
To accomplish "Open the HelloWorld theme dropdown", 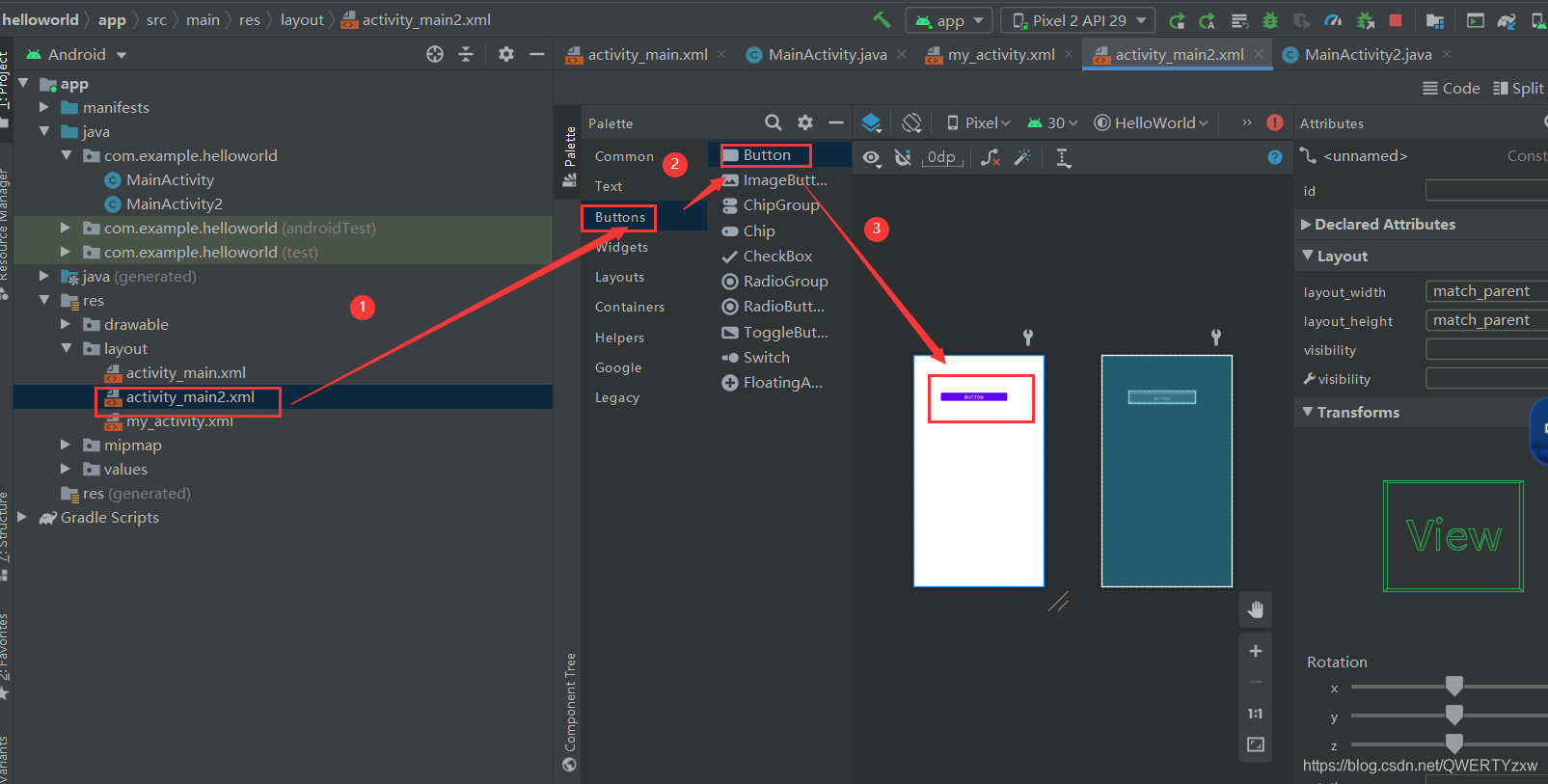I will click(x=1152, y=122).
